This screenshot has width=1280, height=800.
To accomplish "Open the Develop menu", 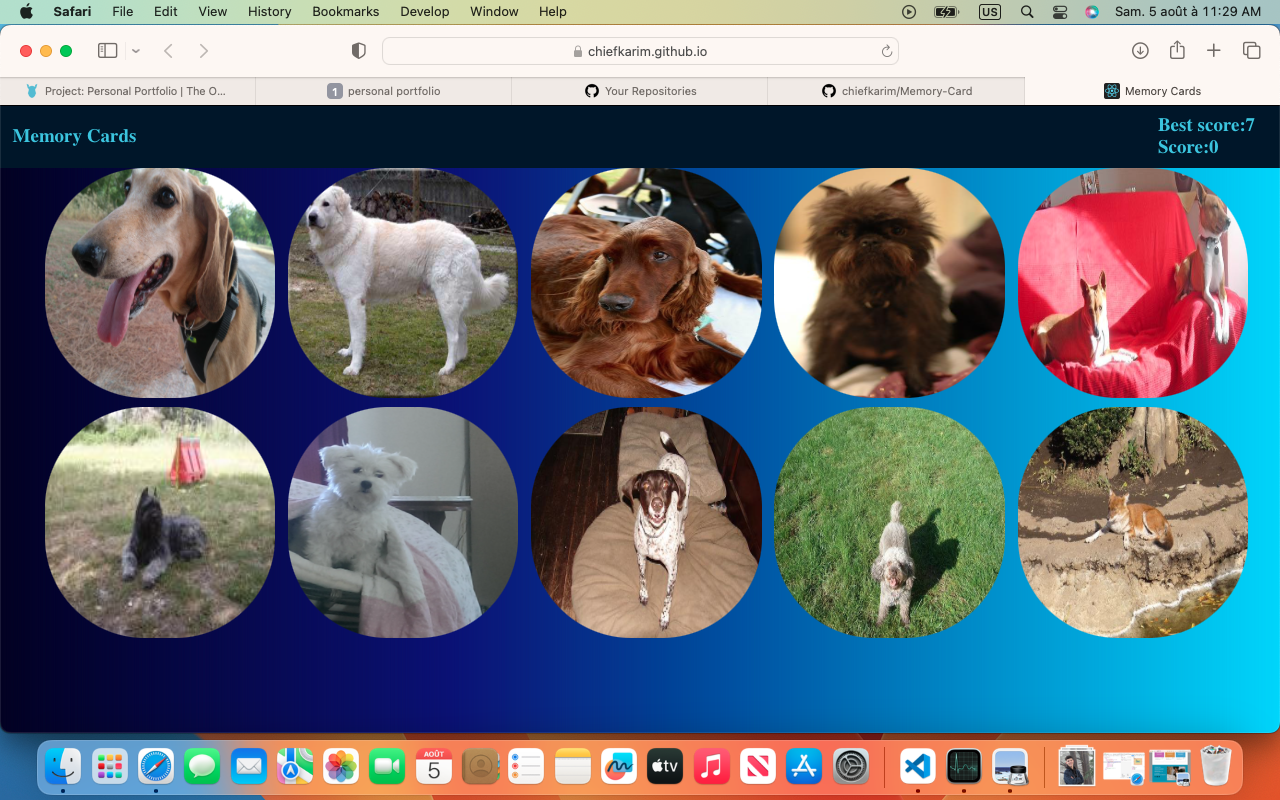I will tap(424, 12).
